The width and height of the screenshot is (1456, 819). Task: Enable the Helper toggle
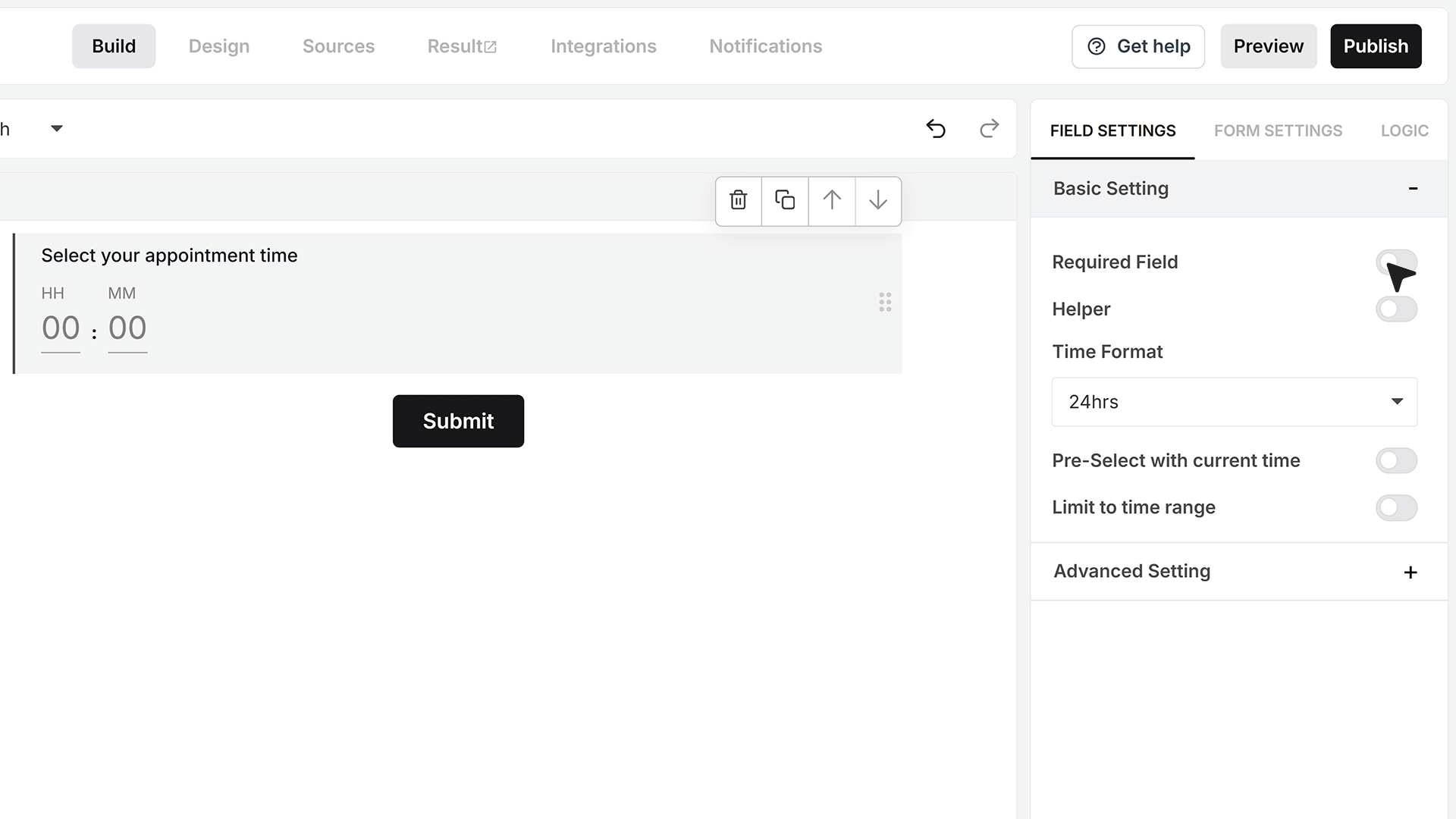(x=1396, y=309)
